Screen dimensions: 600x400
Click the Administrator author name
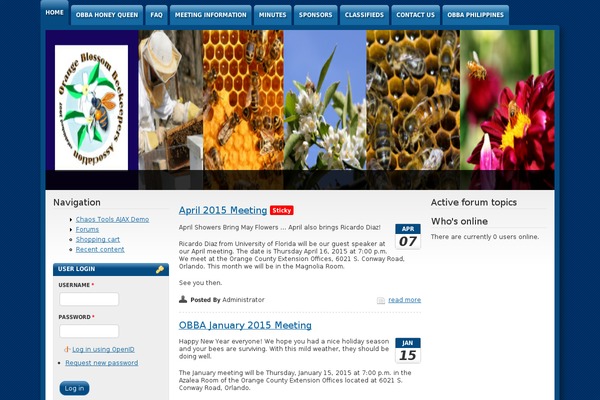243,300
